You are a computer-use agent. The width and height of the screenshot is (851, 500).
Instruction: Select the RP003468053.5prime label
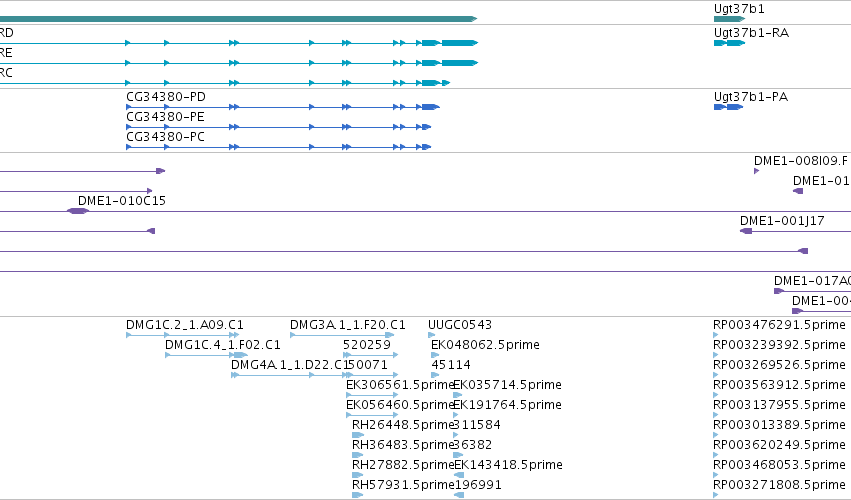click(x=779, y=465)
